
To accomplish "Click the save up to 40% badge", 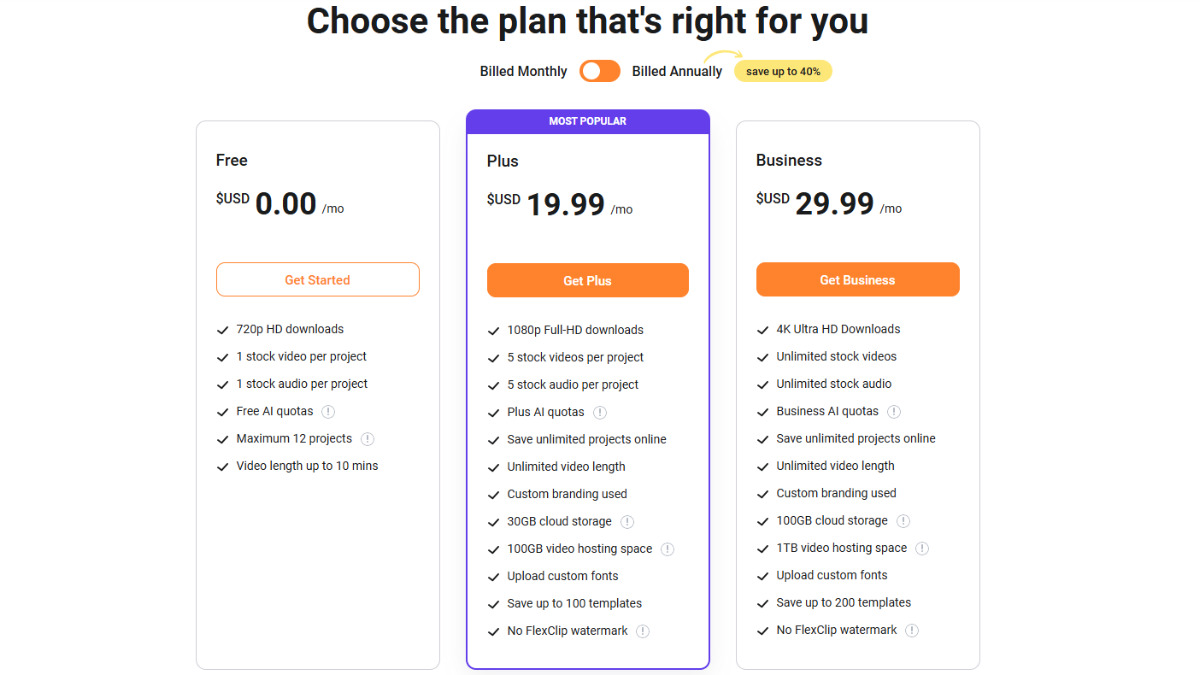I will tap(783, 71).
